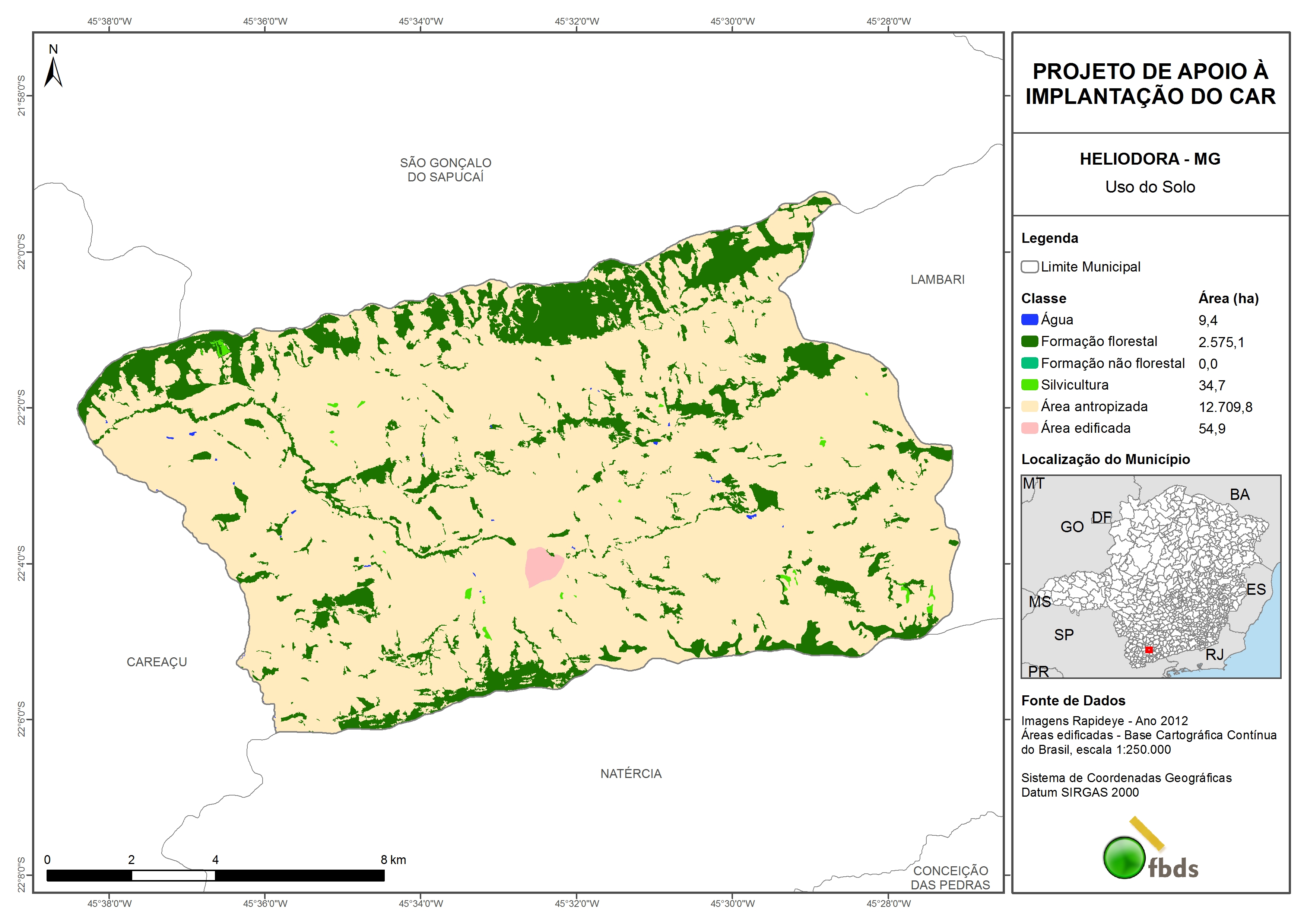The width and height of the screenshot is (1307, 924).
Task: Click the red locator marker in inset map
Action: 1149,650
